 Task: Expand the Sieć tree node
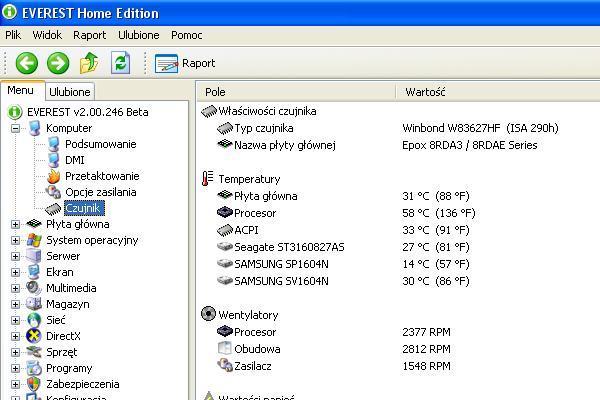coord(15,320)
